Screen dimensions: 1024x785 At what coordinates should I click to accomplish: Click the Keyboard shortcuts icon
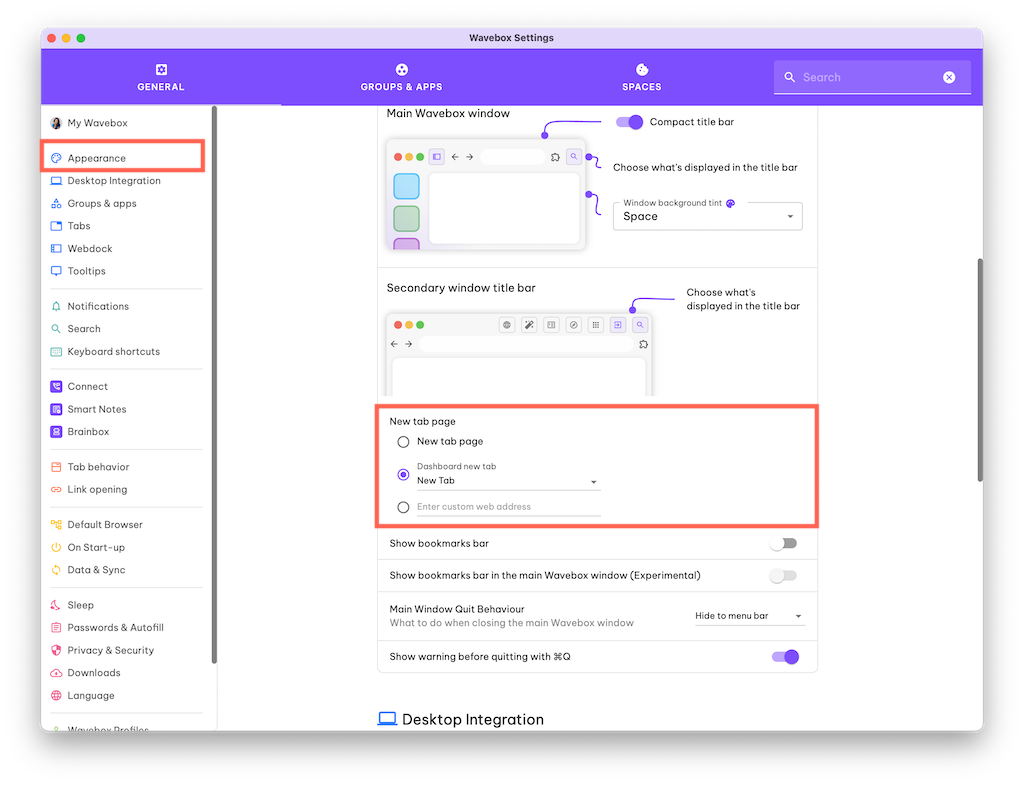(56, 351)
